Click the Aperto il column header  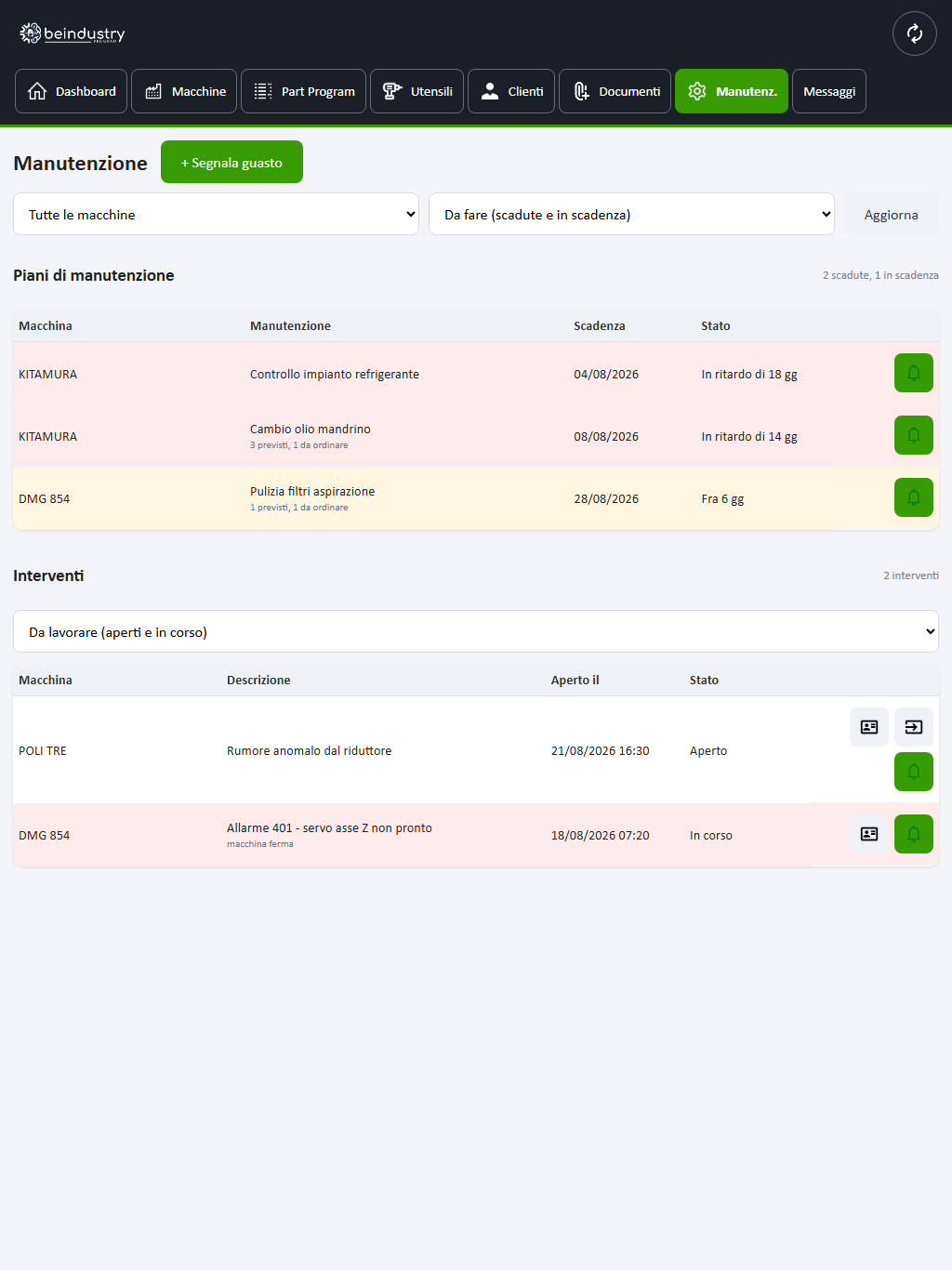pyautogui.click(x=575, y=680)
